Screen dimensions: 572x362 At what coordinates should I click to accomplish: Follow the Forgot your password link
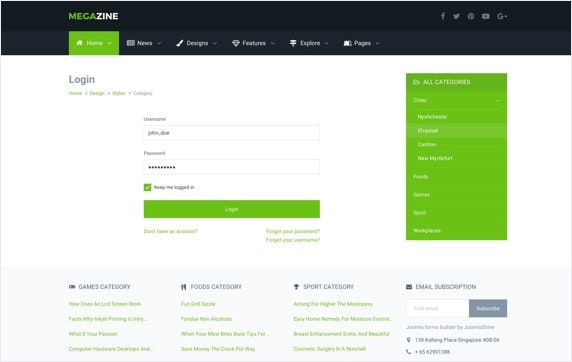[293, 231]
